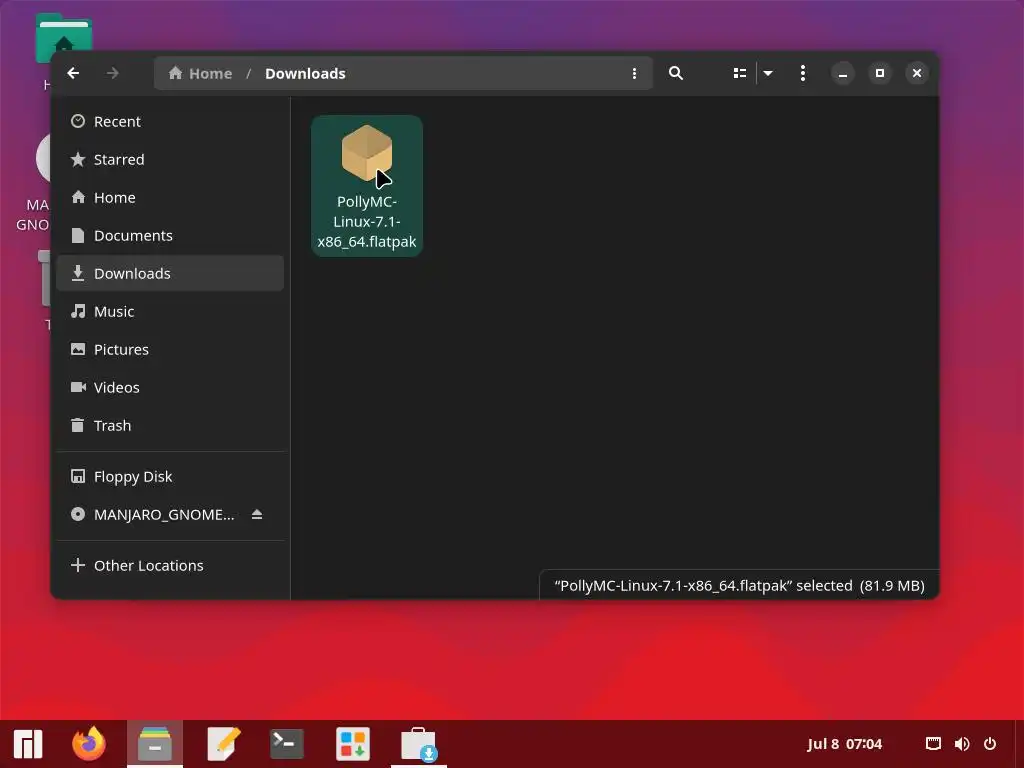Maximize the Files window
This screenshot has width=1024, height=768.
tap(880, 73)
